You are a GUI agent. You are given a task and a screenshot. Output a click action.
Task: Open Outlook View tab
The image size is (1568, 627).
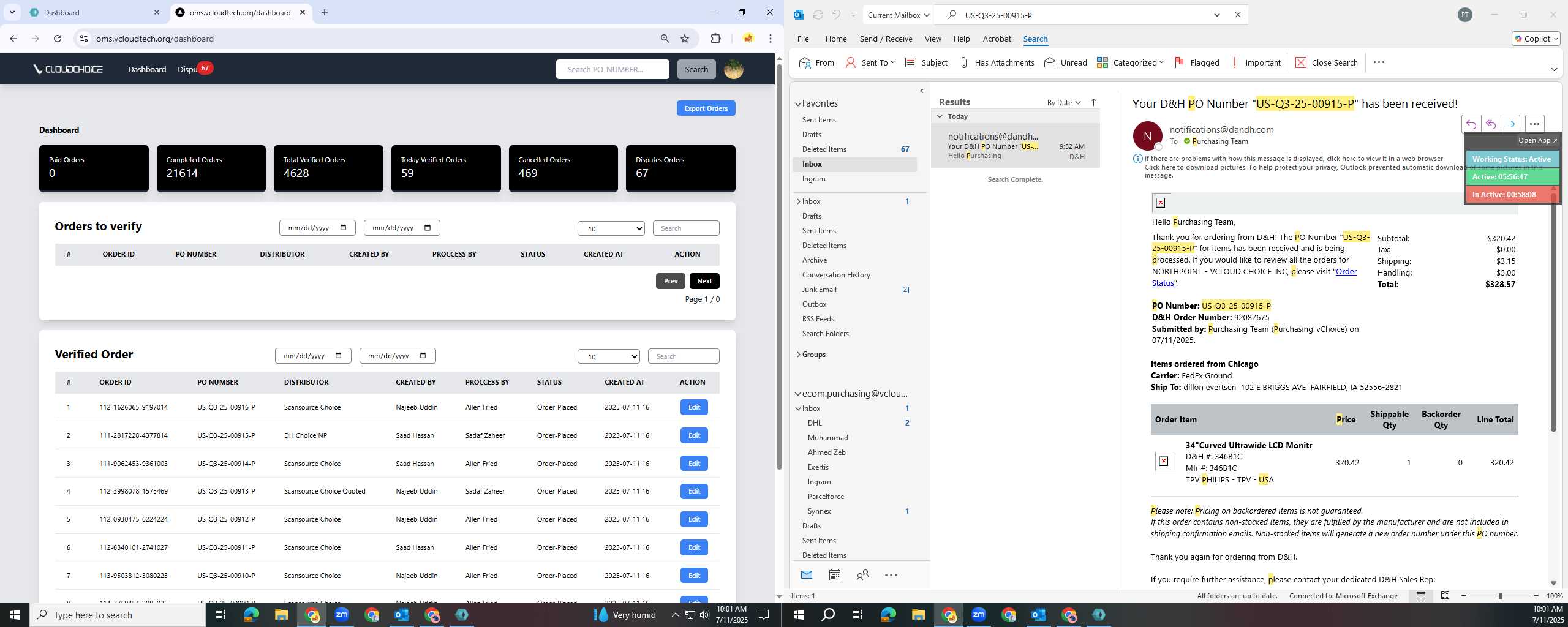coord(932,39)
